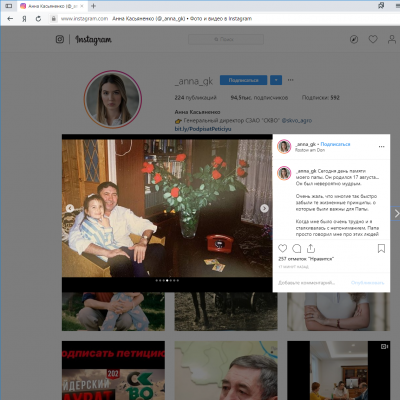Show previous photo in carousel
The image size is (400, 400).
tap(70, 208)
